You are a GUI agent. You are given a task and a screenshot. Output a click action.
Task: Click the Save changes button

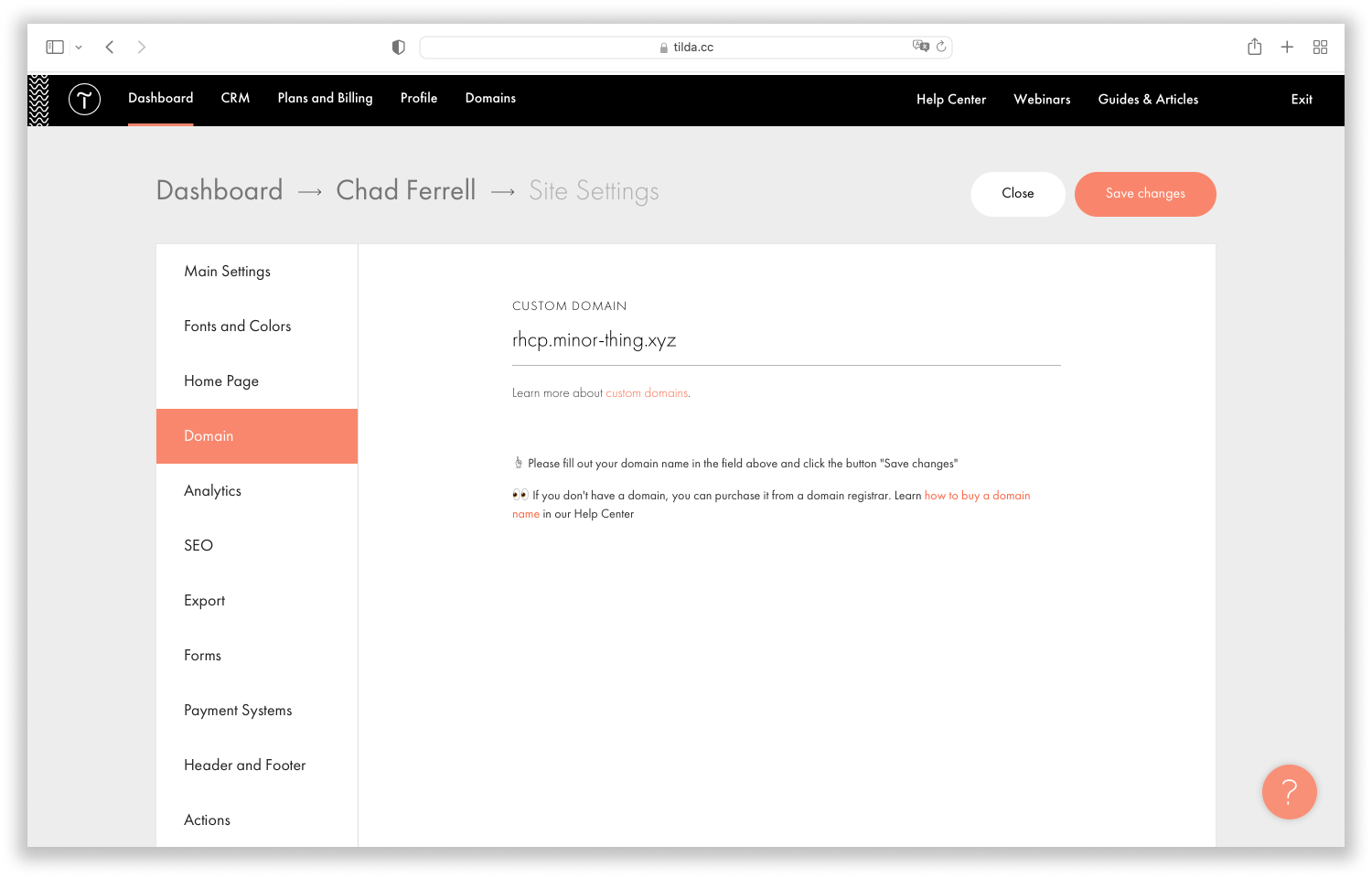[x=1145, y=194]
